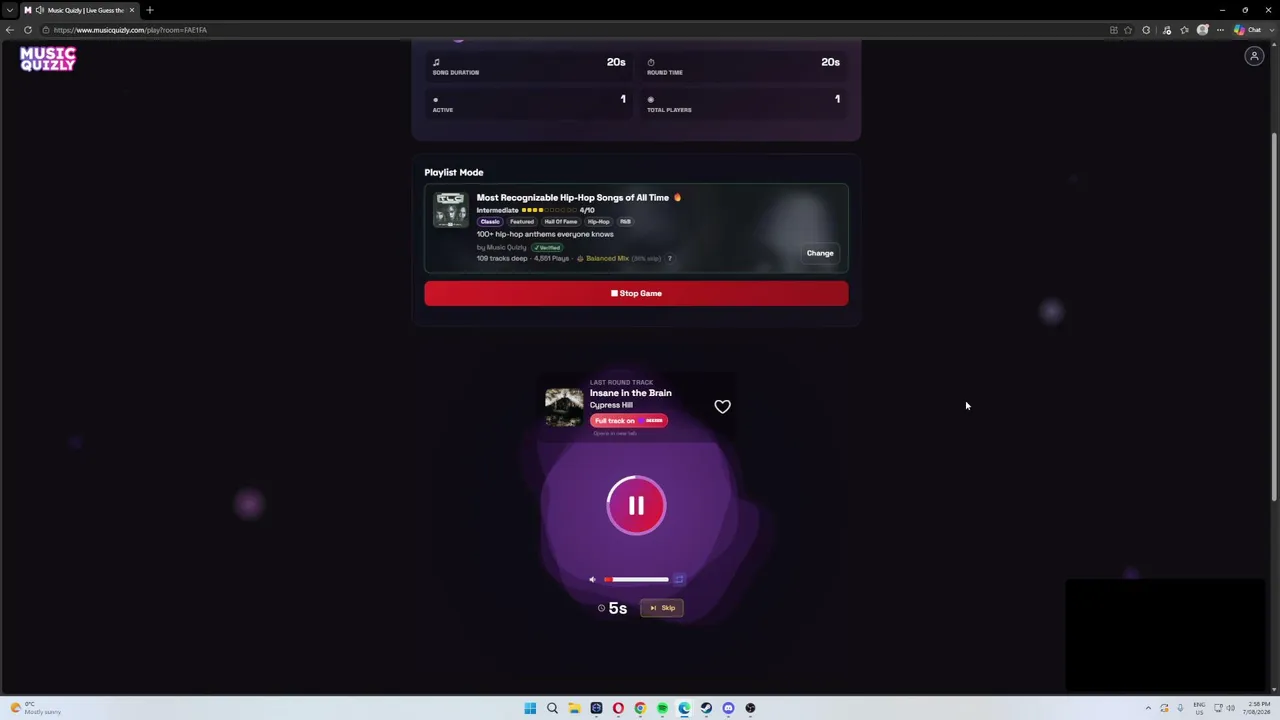
Task: Click the Insane in the Brain album art
Action: click(564, 406)
